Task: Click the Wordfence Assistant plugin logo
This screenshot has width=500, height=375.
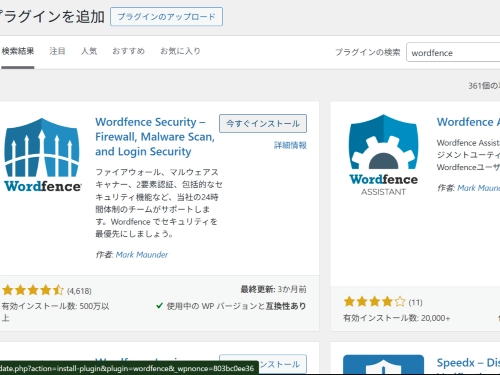Action: [x=383, y=155]
